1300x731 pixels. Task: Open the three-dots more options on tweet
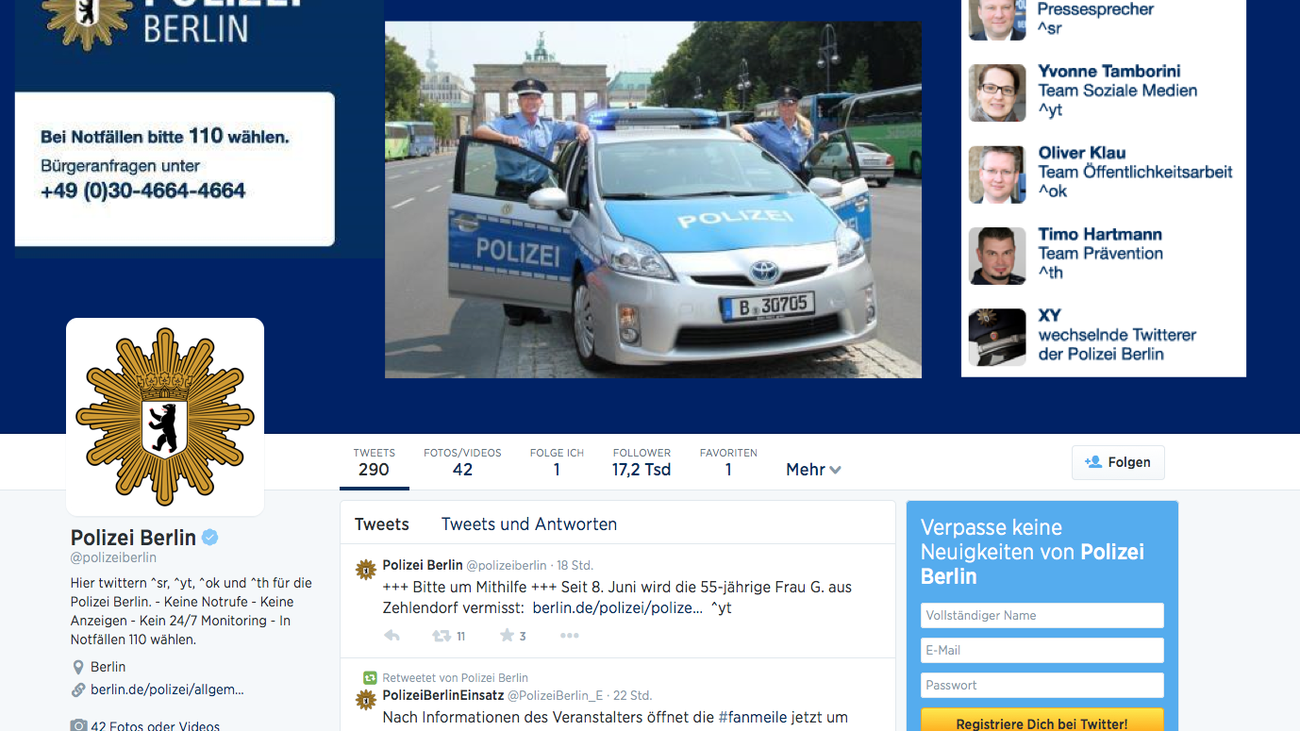coord(569,636)
